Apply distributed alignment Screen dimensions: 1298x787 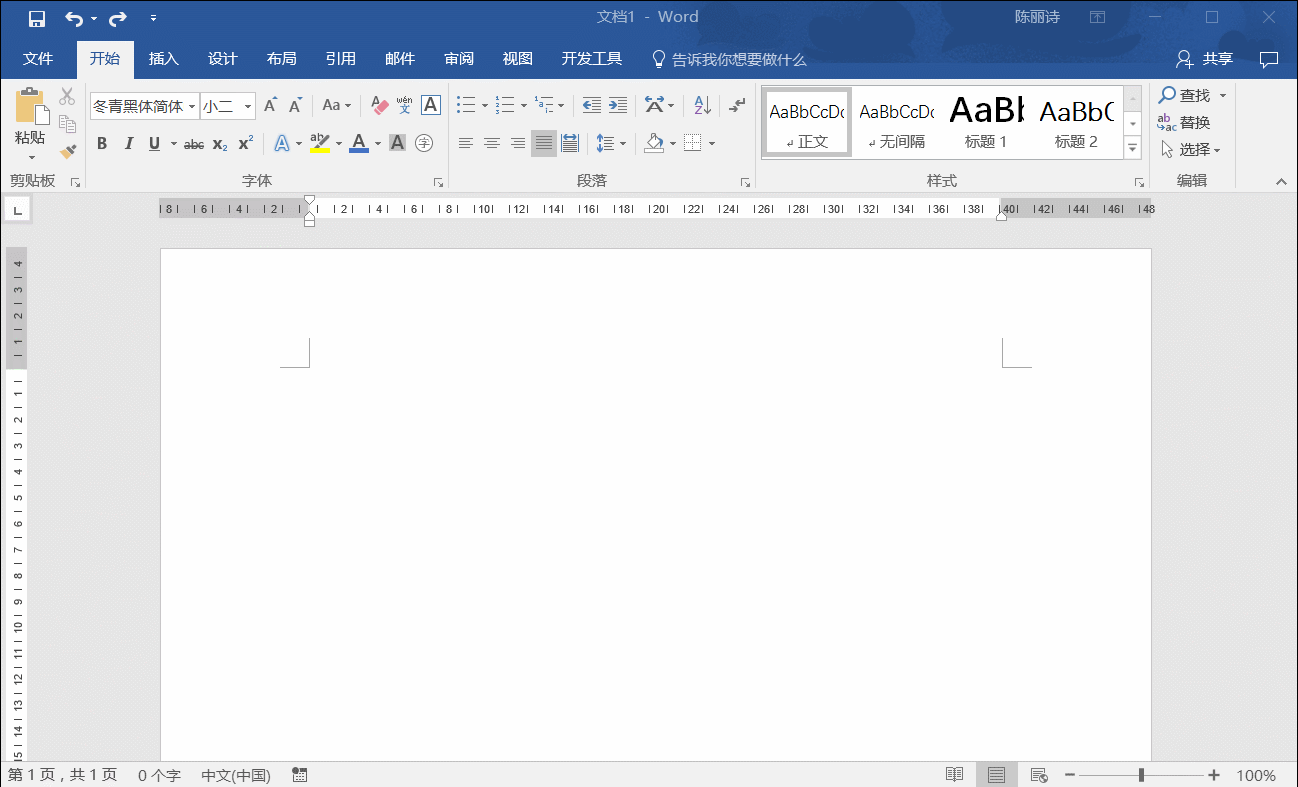point(570,144)
